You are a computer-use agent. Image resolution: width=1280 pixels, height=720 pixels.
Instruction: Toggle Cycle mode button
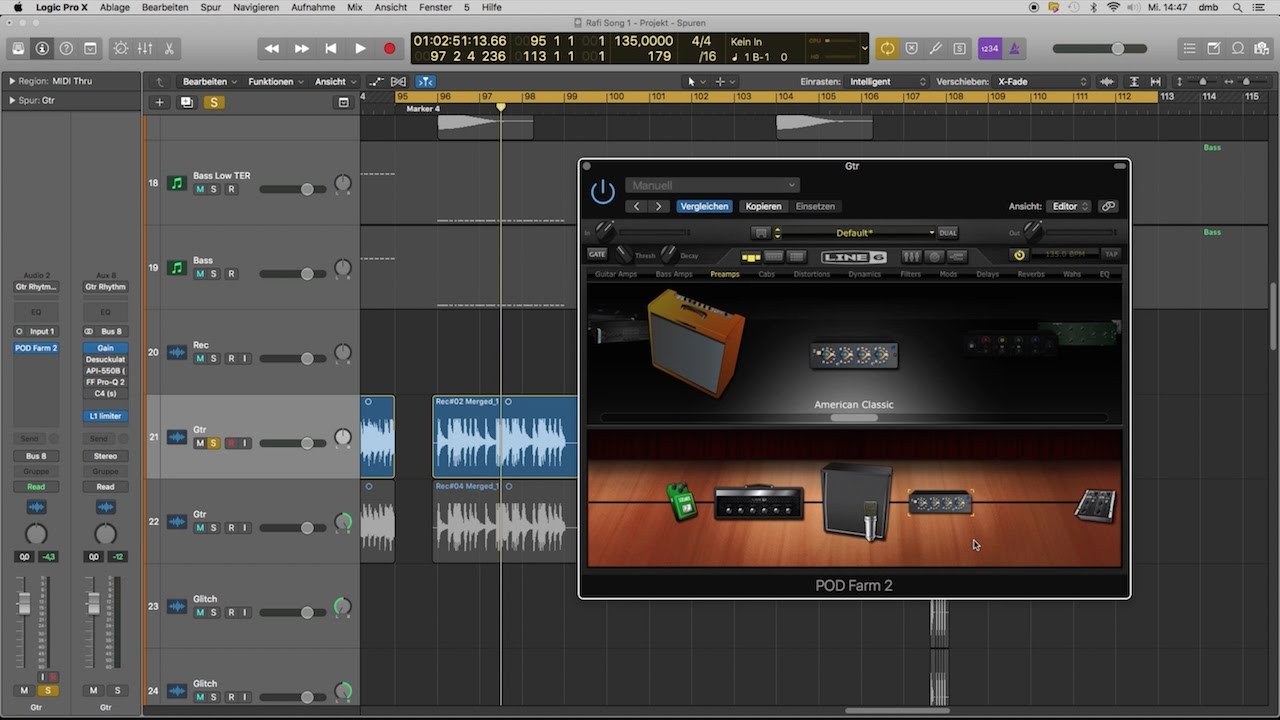click(x=887, y=48)
